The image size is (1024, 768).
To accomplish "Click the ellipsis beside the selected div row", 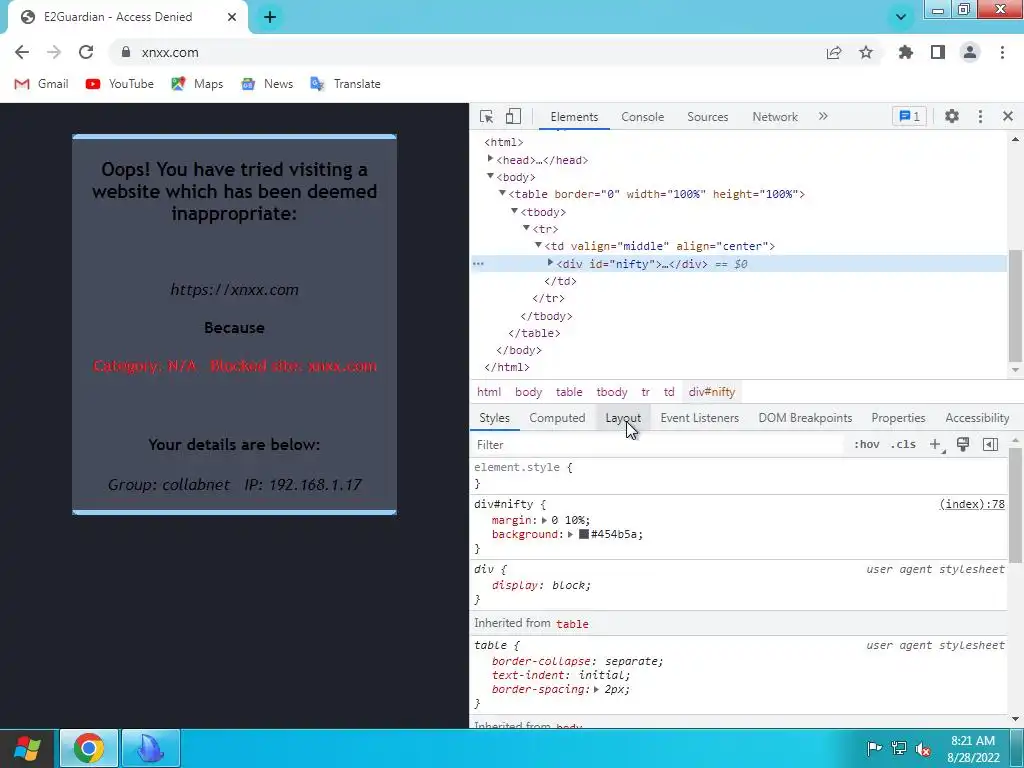I will pyautogui.click(x=479, y=264).
